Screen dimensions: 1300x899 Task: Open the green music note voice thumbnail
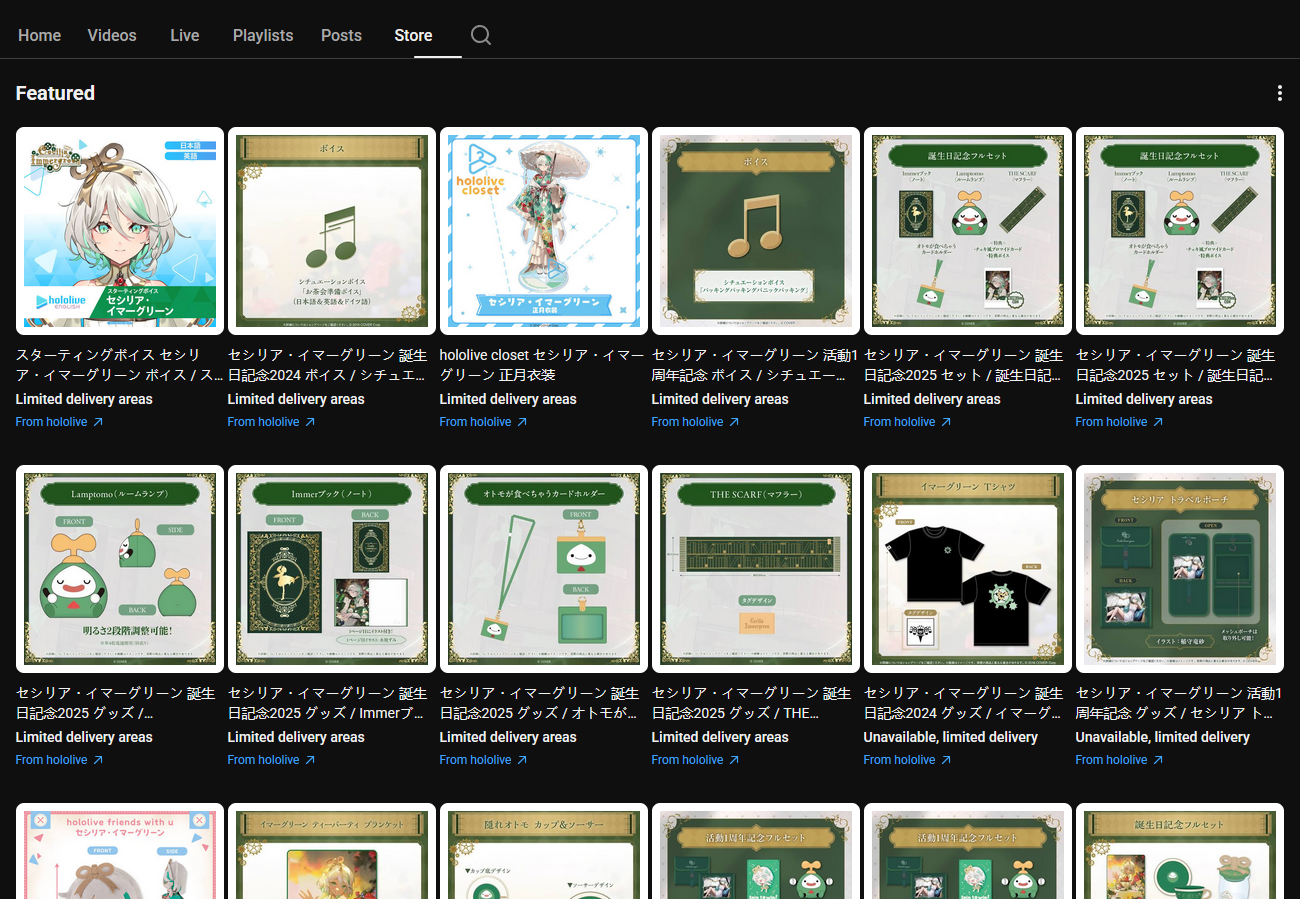coord(332,231)
